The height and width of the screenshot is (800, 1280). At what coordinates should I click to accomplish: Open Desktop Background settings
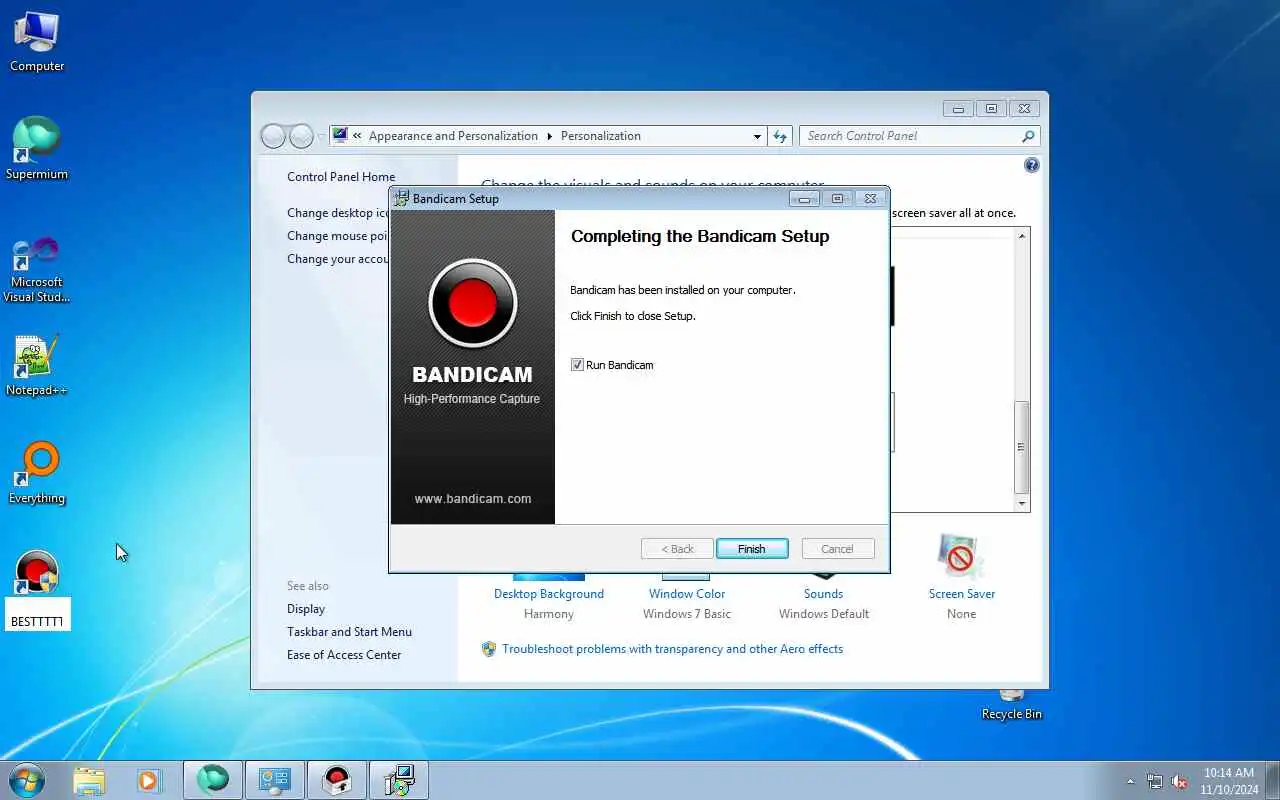tap(549, 594)
